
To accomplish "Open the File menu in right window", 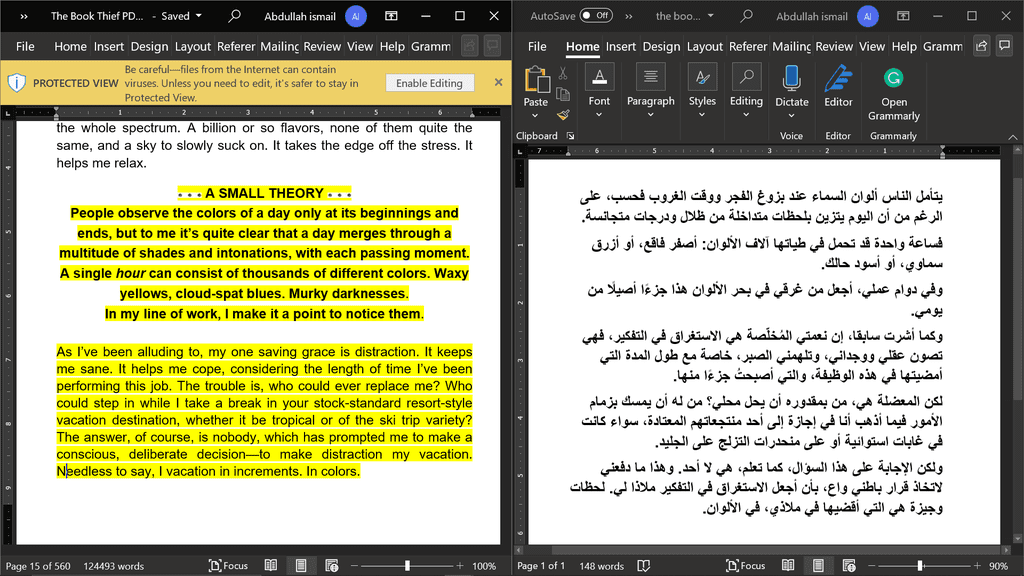I will pyautogui.click(x=537, y=46).
